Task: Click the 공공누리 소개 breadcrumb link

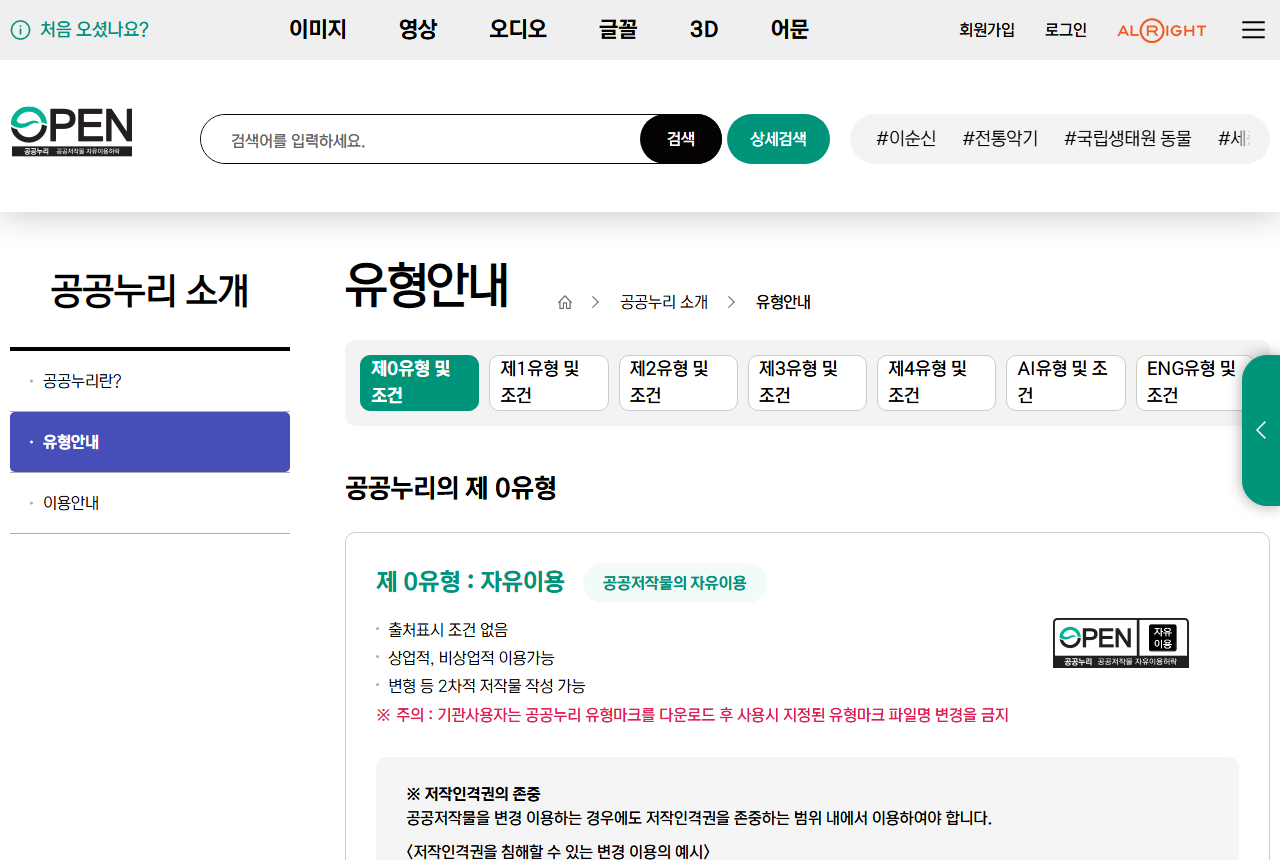Action: coord(664,302)
